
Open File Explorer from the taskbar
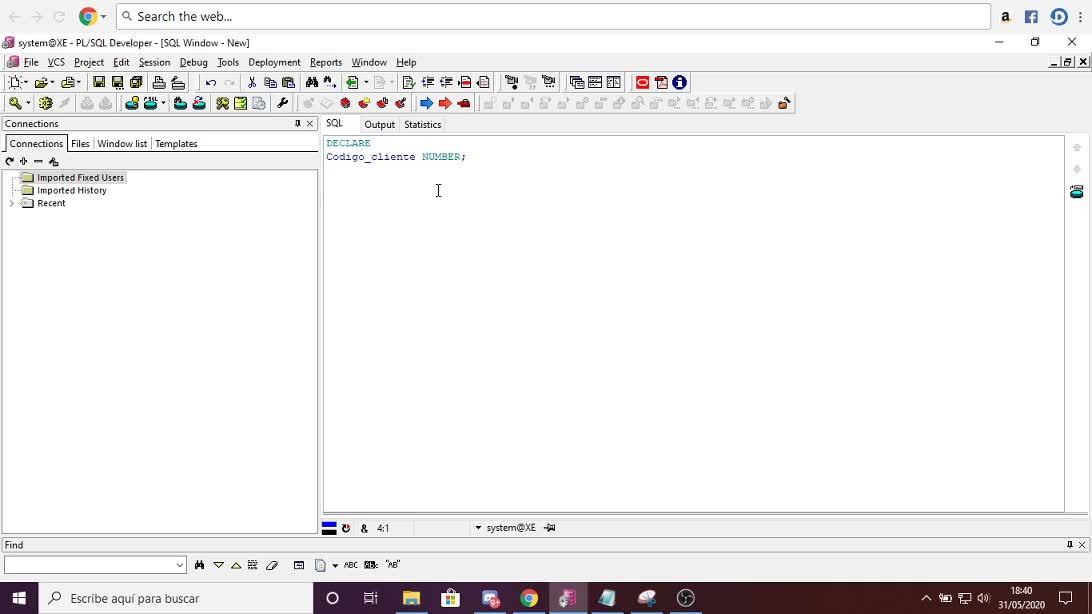(412, 598)
